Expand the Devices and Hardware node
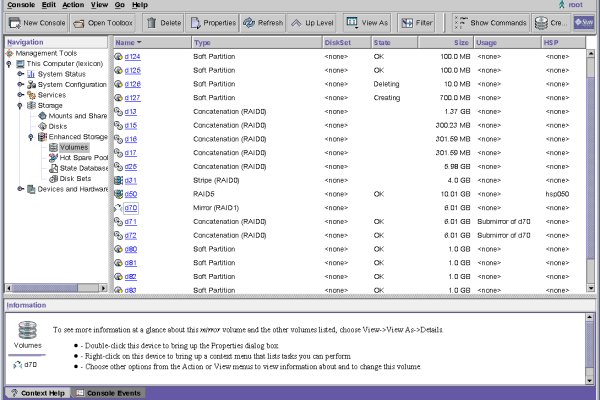Screen dimensions: 600x400 click(20, 189)
